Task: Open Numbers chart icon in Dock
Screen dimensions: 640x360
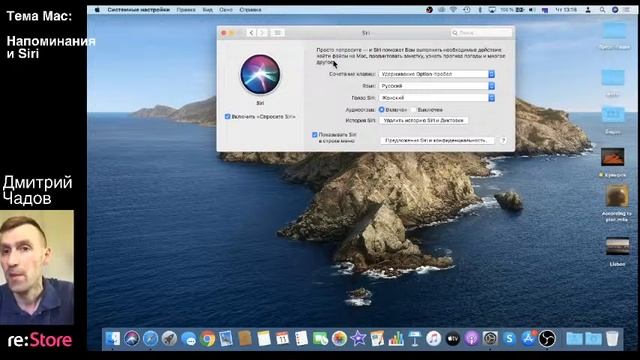Action: (x=396, y=339)
